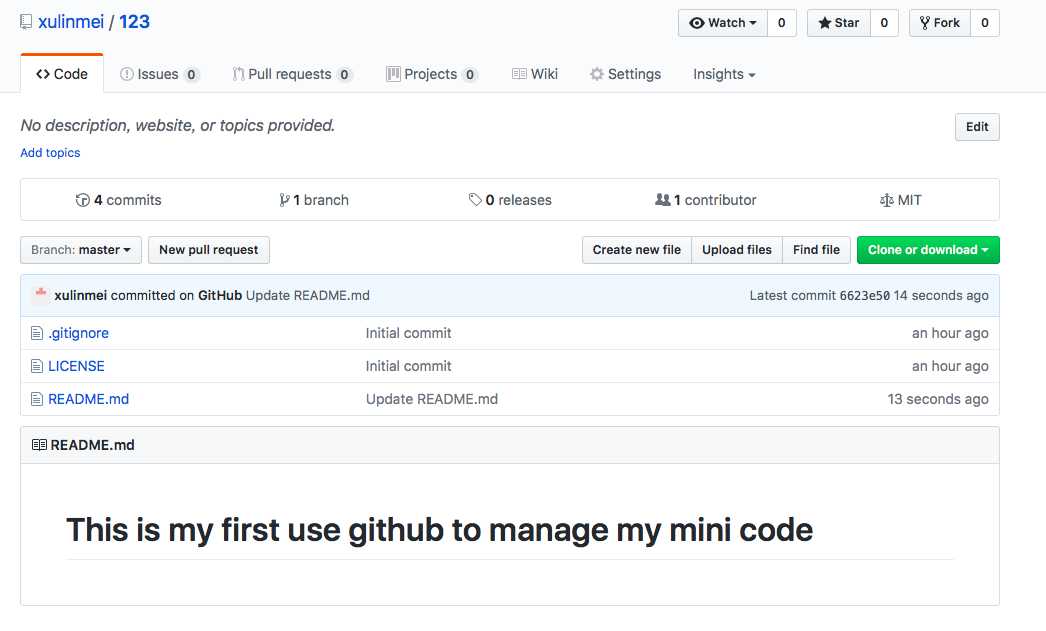Image resolution: width=1046 pixels, height=631 pixels.
Task: Click xulinmei author name in commit bar
Action: coord(81,295)
